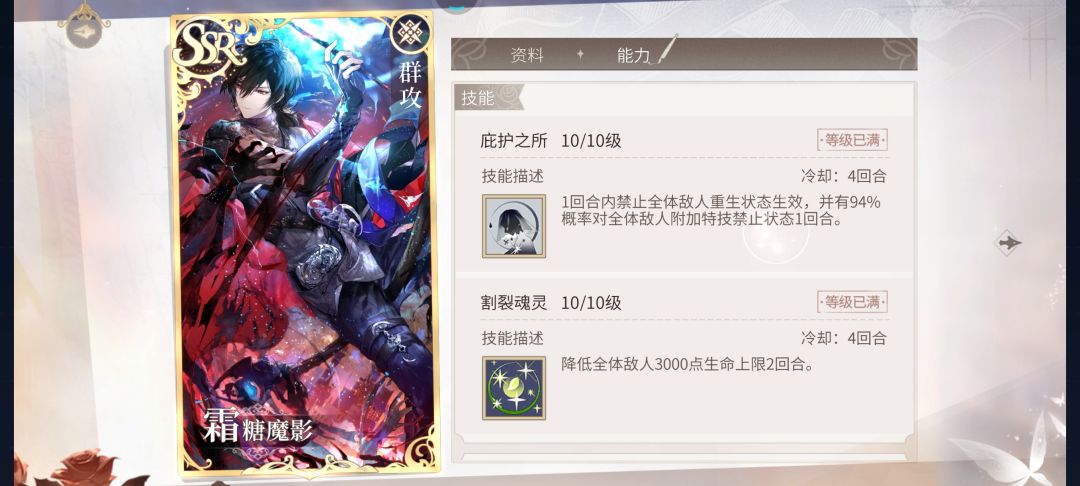Tap 等级已满 button for 庇护之所
The height and width of the screenshot is (486, 1080).
tap(853, 140)
